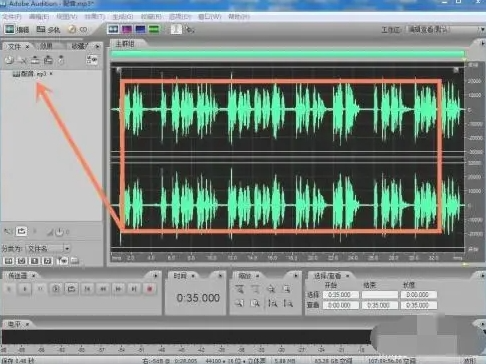Click the green horizontal zoom navigation bar
This screenshot has width=486, height=364.
287,54
